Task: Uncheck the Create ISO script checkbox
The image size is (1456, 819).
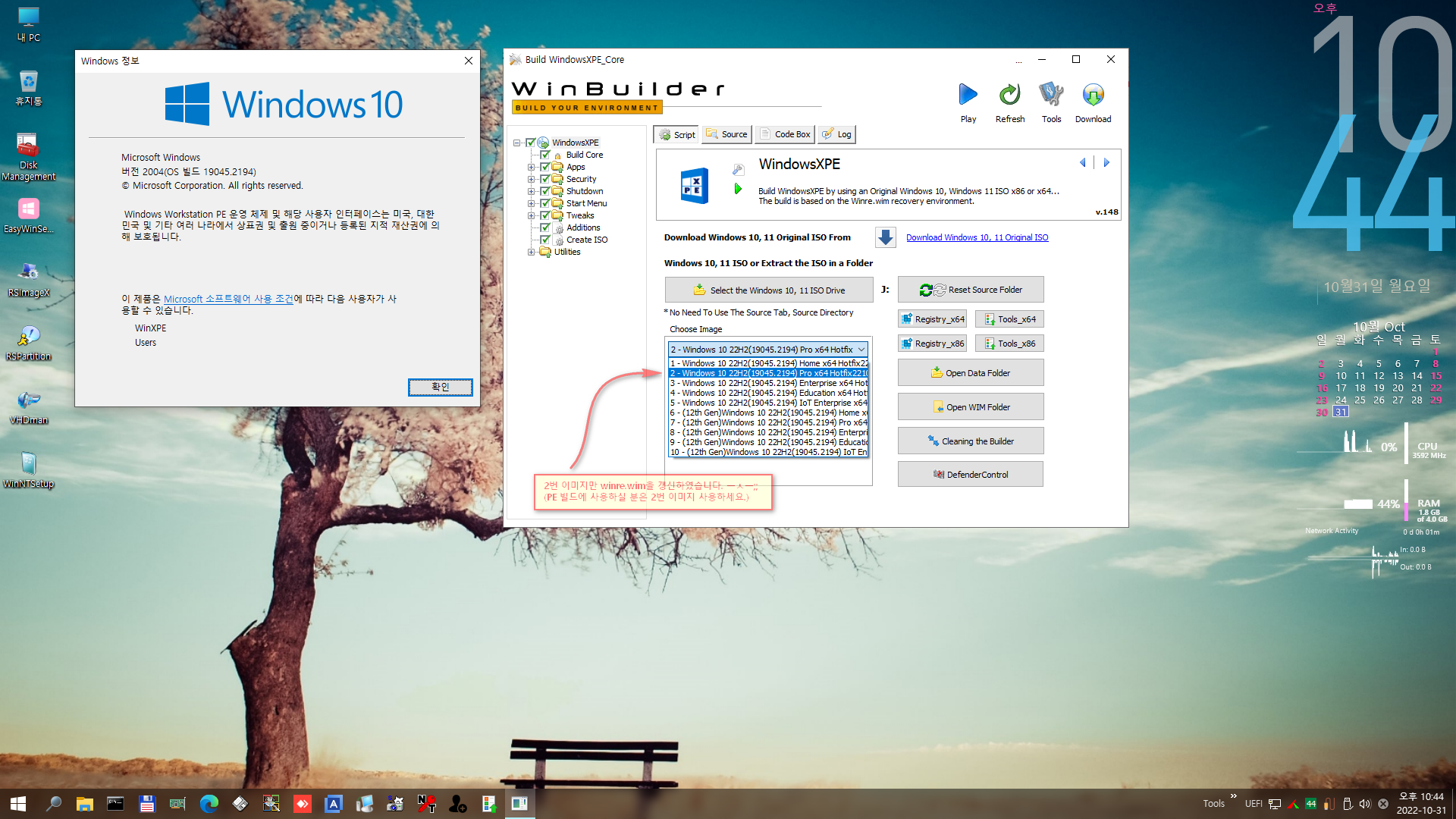Action: point(544,240)
